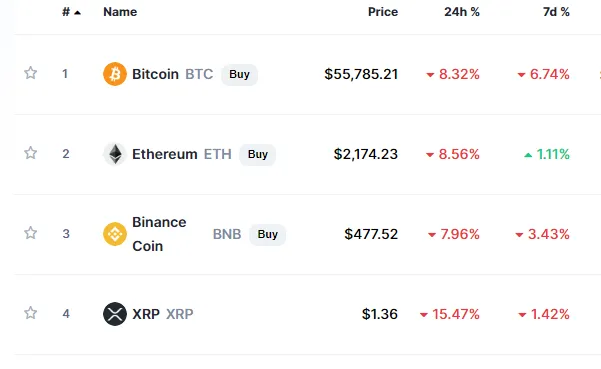Click the XRP price $1.36
The width and height of the screenshot is (601, 369).
[379, 314]
